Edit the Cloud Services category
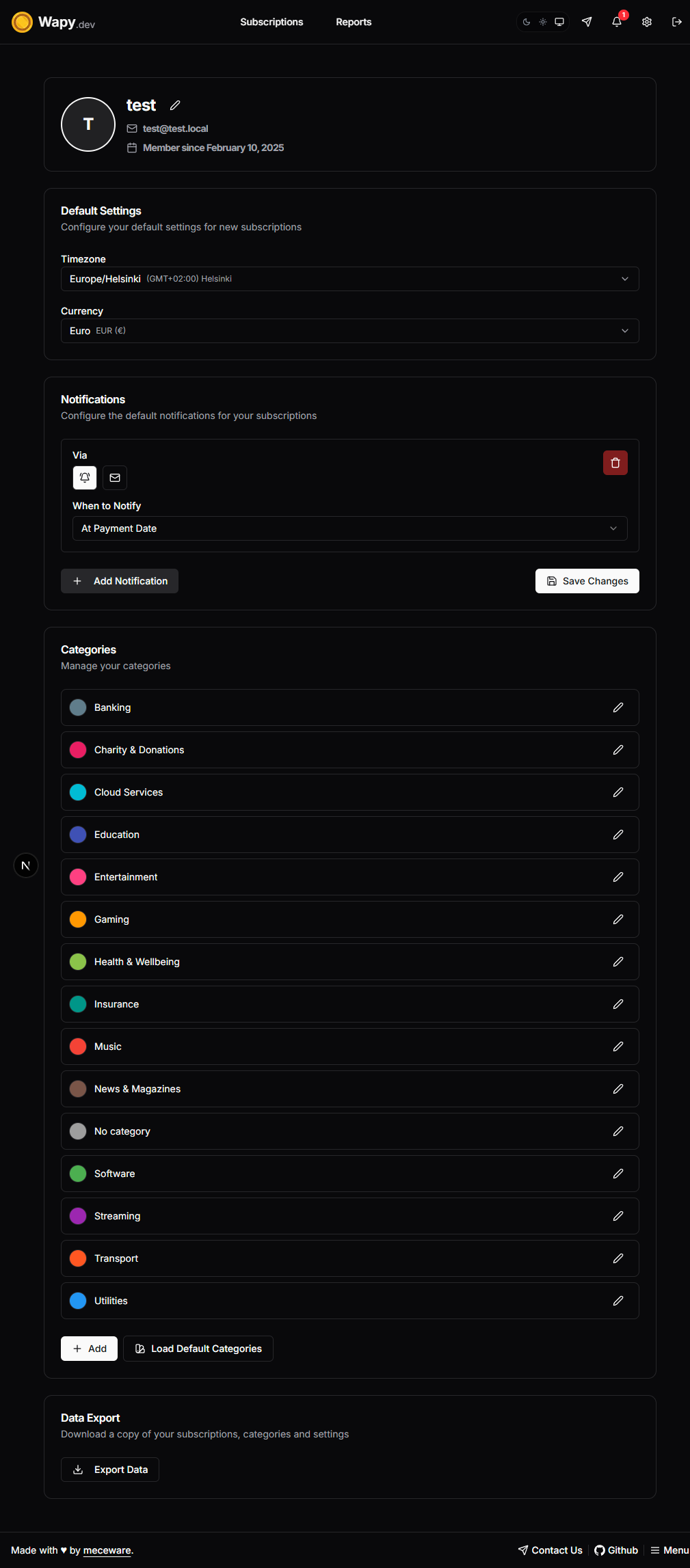The width and height of the screenshot is (690, 1568). point(618,792)
